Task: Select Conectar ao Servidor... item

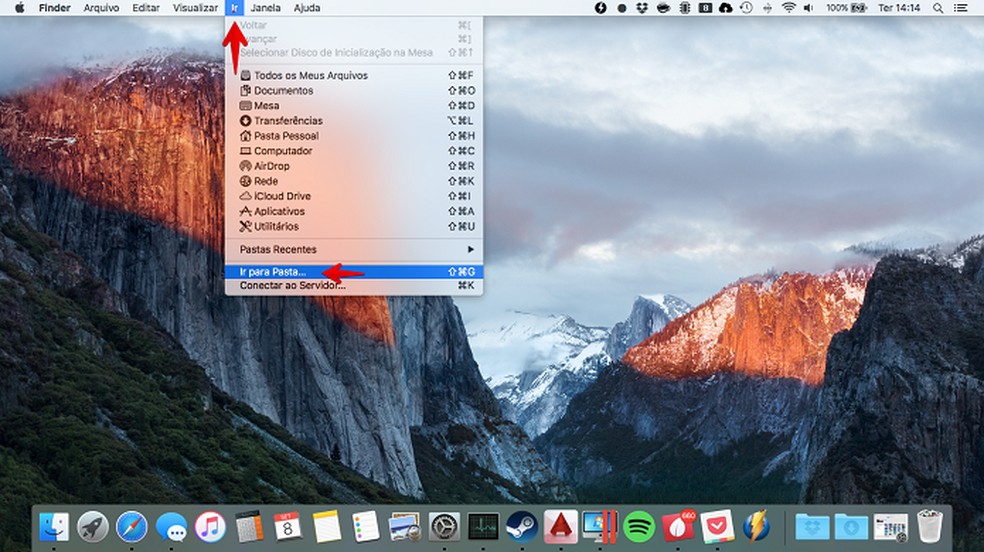Action: [x=354, y=285]
